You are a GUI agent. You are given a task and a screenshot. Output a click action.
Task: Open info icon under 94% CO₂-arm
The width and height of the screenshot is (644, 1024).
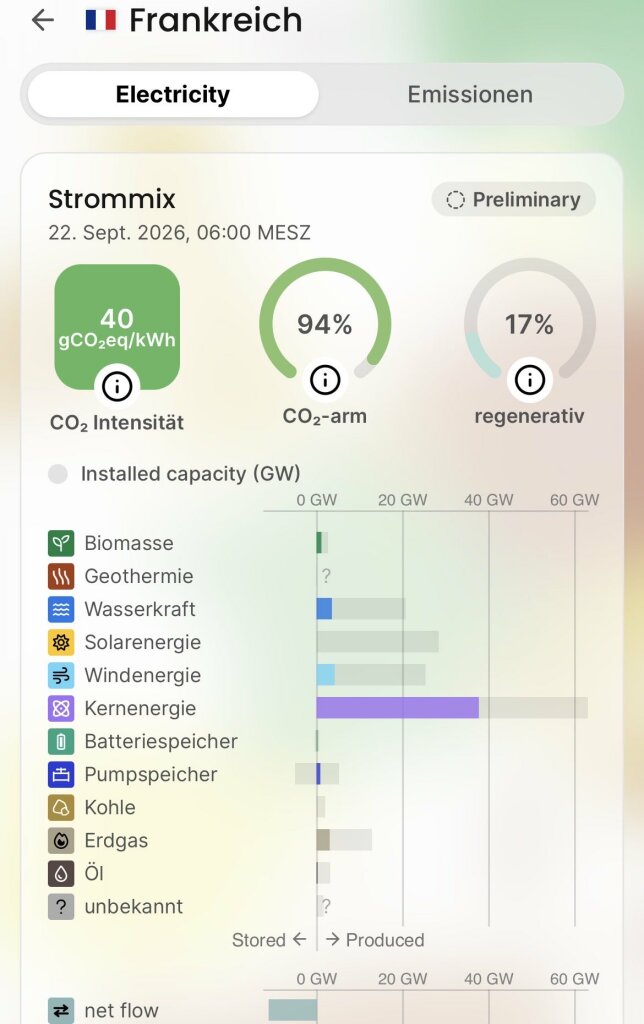point(325,379)
